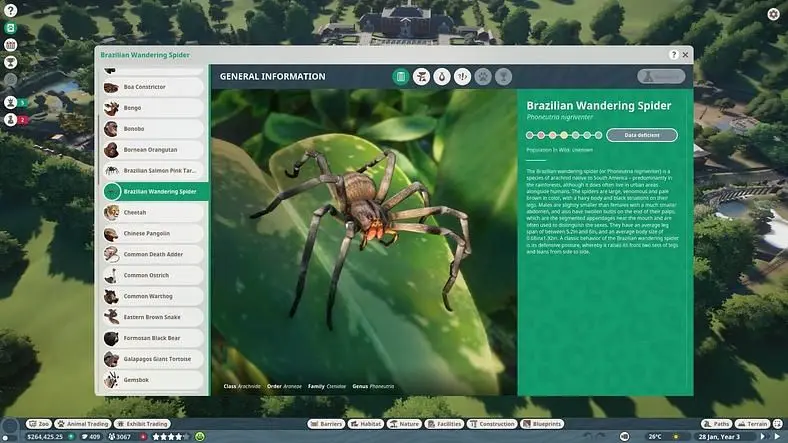788x443 pixels.
Task: Click the Cheetah portrait thumbnail
Action: click(111, 212)
